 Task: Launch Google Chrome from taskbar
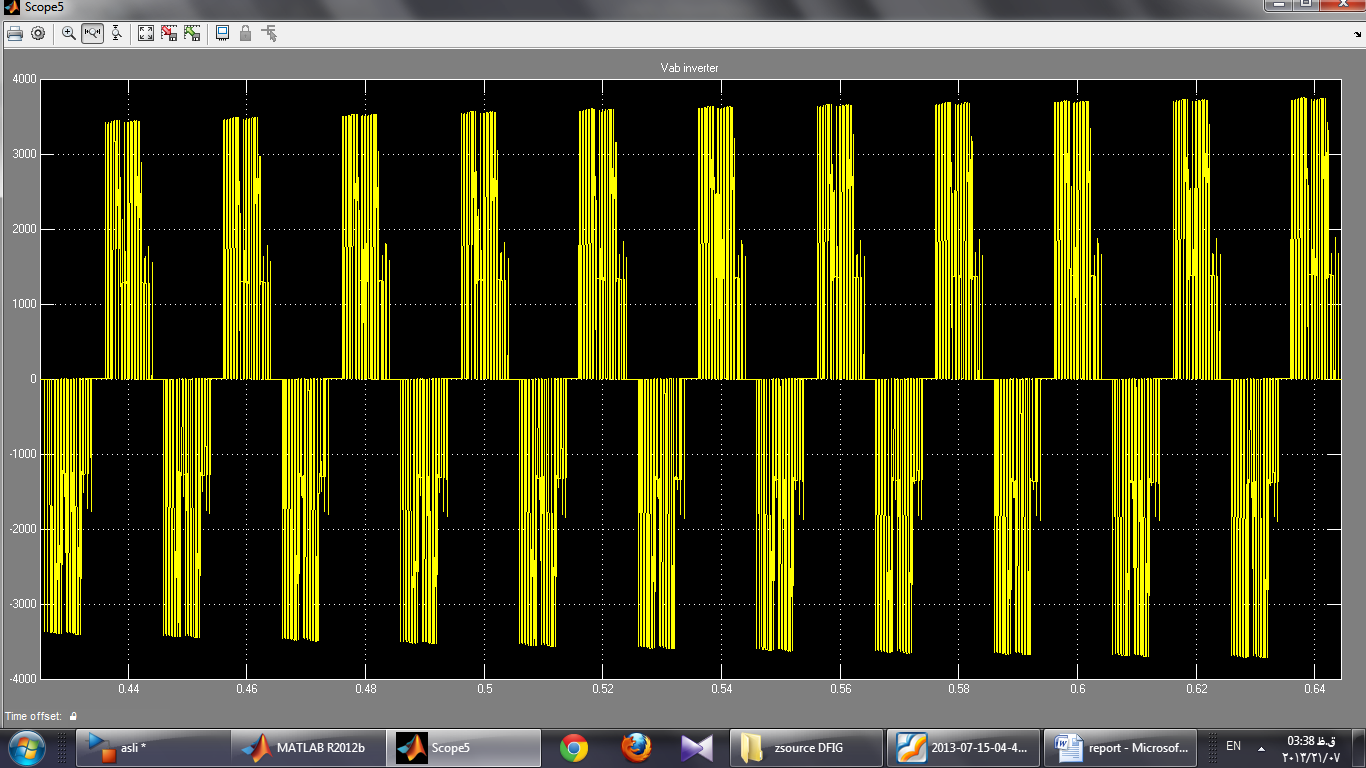point(573,747)
